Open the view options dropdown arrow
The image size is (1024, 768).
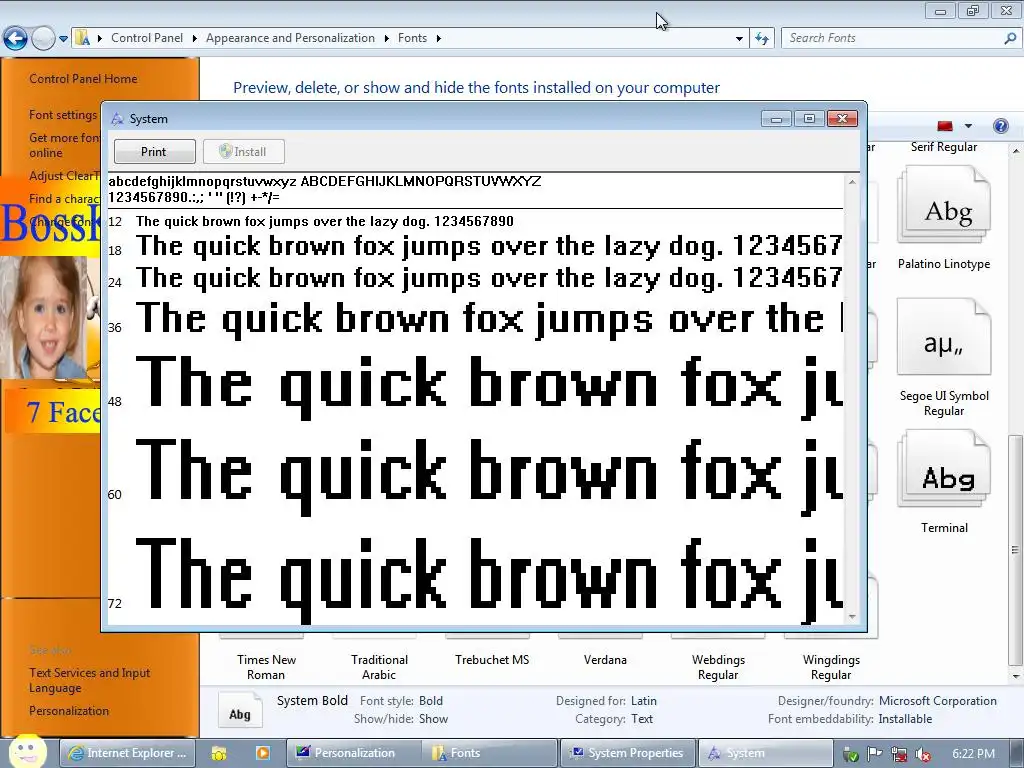coord(968,125)
